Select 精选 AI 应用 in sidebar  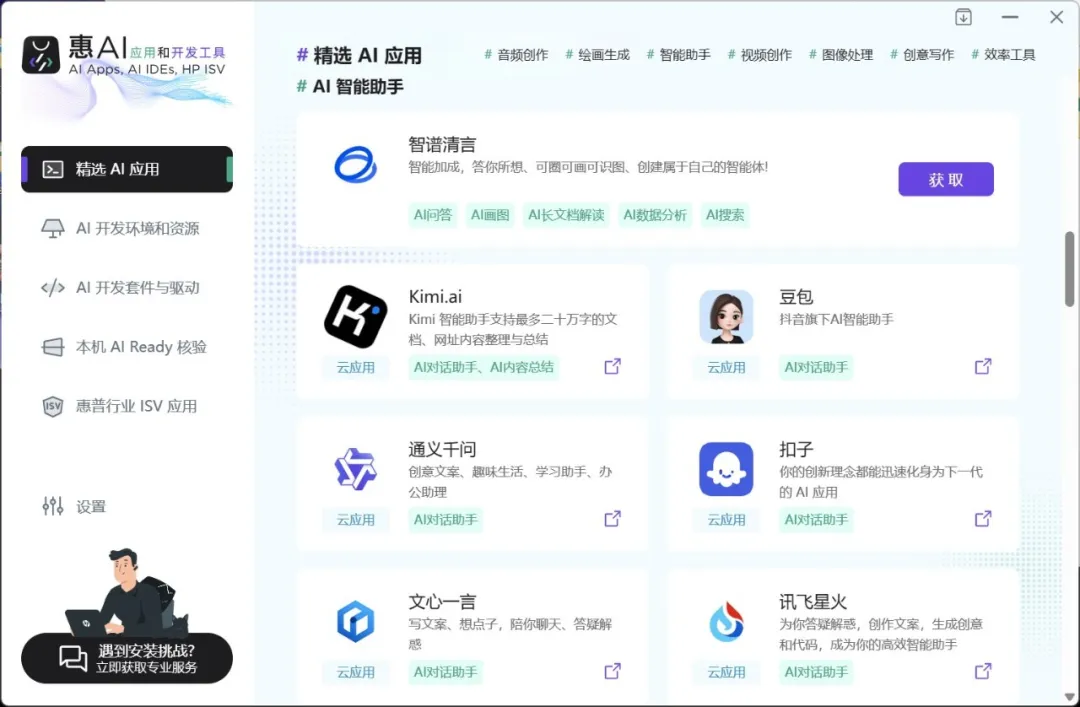click(x=127, y=170)
